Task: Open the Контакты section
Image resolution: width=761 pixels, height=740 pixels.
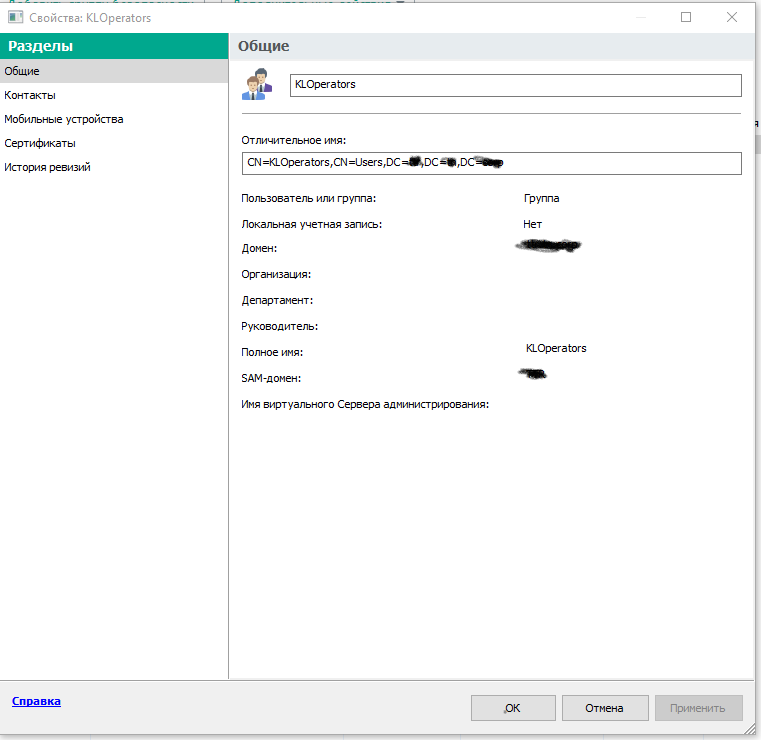Action: point(114,95)
